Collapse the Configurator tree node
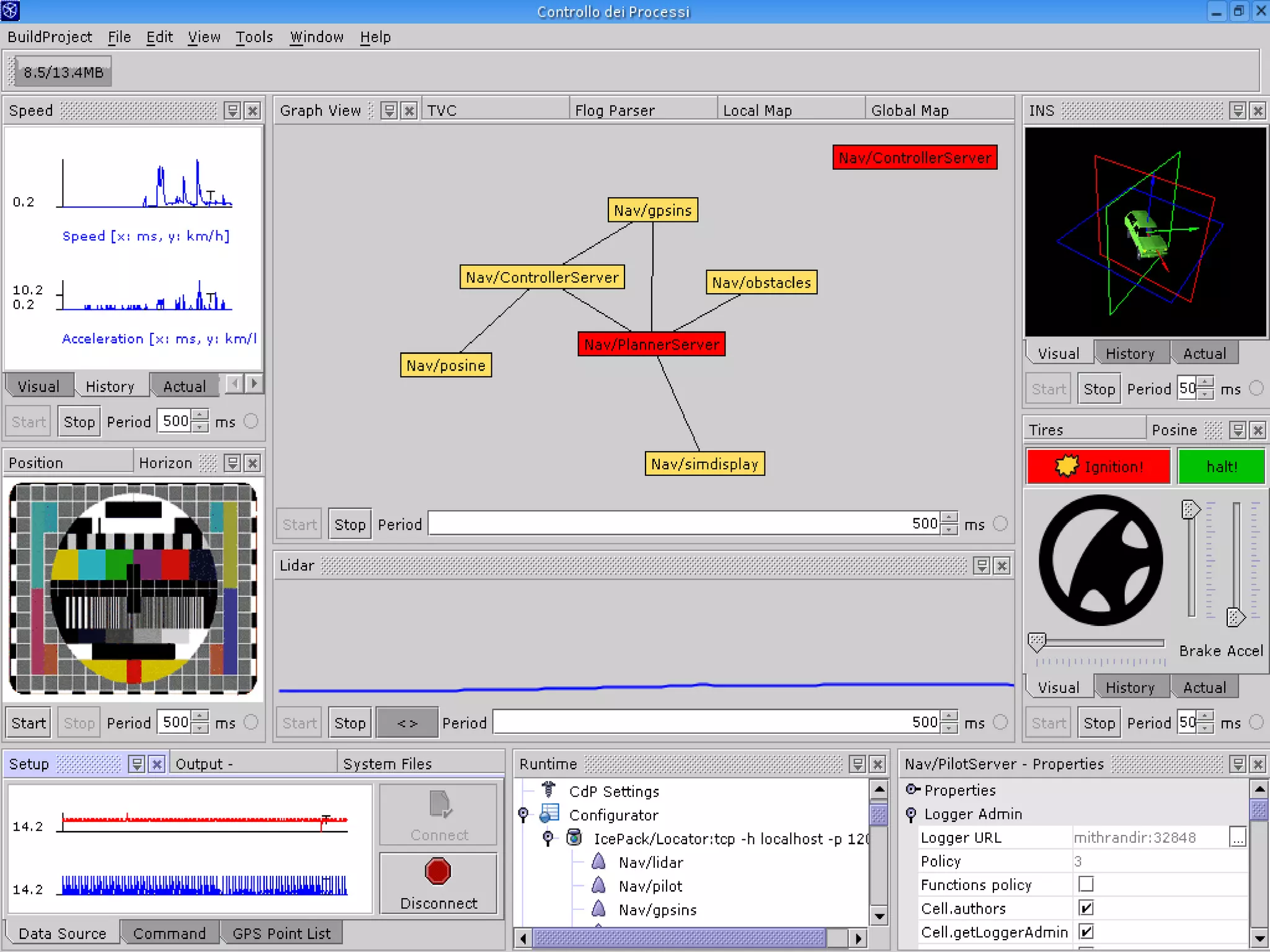1270x952 pixels. 523,814
